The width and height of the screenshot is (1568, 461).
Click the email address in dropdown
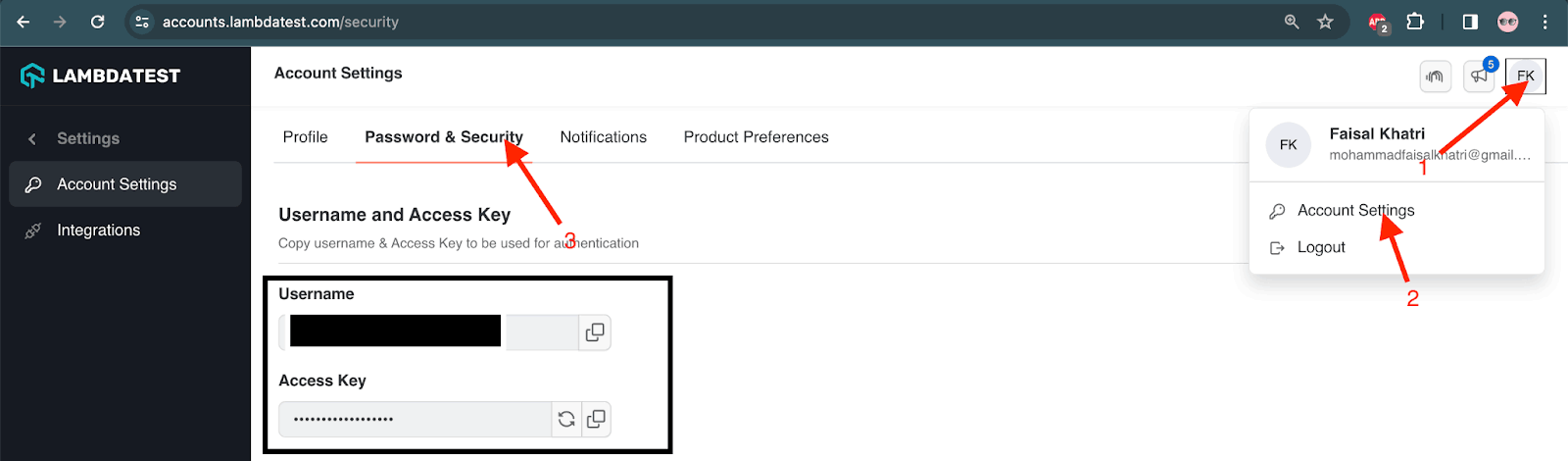point(1430,155)
